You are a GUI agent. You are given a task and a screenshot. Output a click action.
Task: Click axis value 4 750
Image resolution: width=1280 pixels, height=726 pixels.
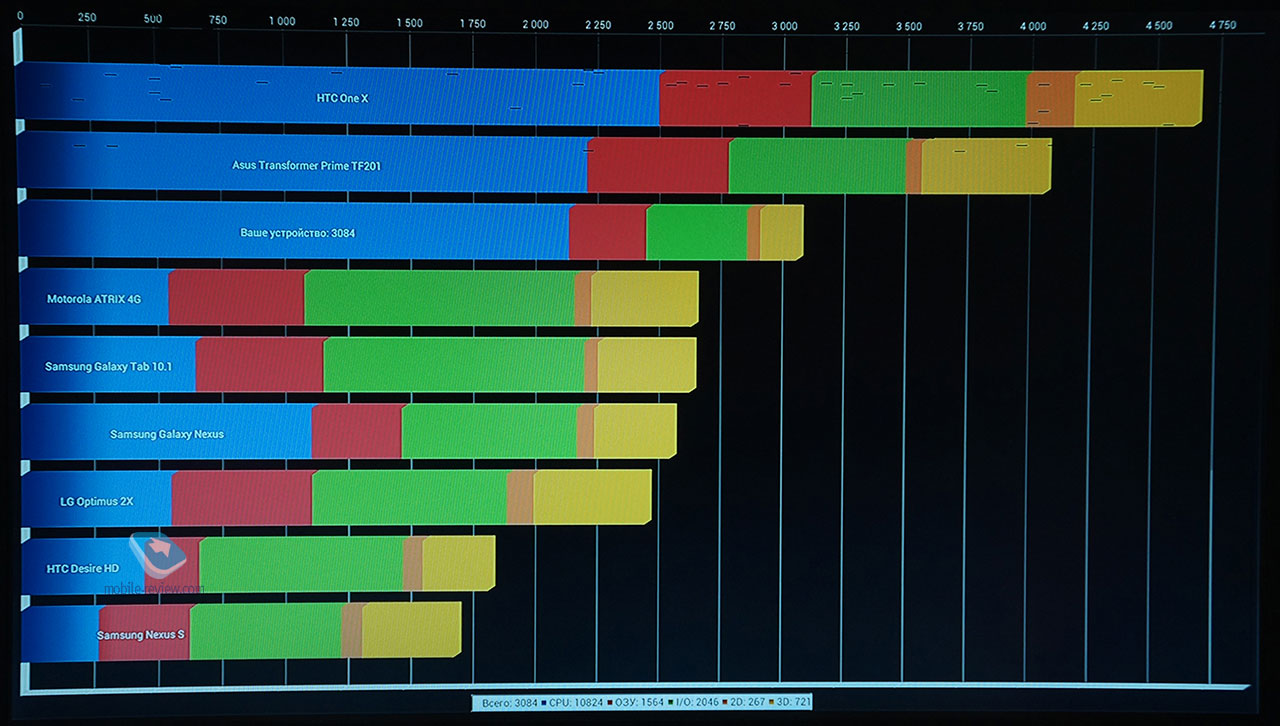(x=1222, y=26)
